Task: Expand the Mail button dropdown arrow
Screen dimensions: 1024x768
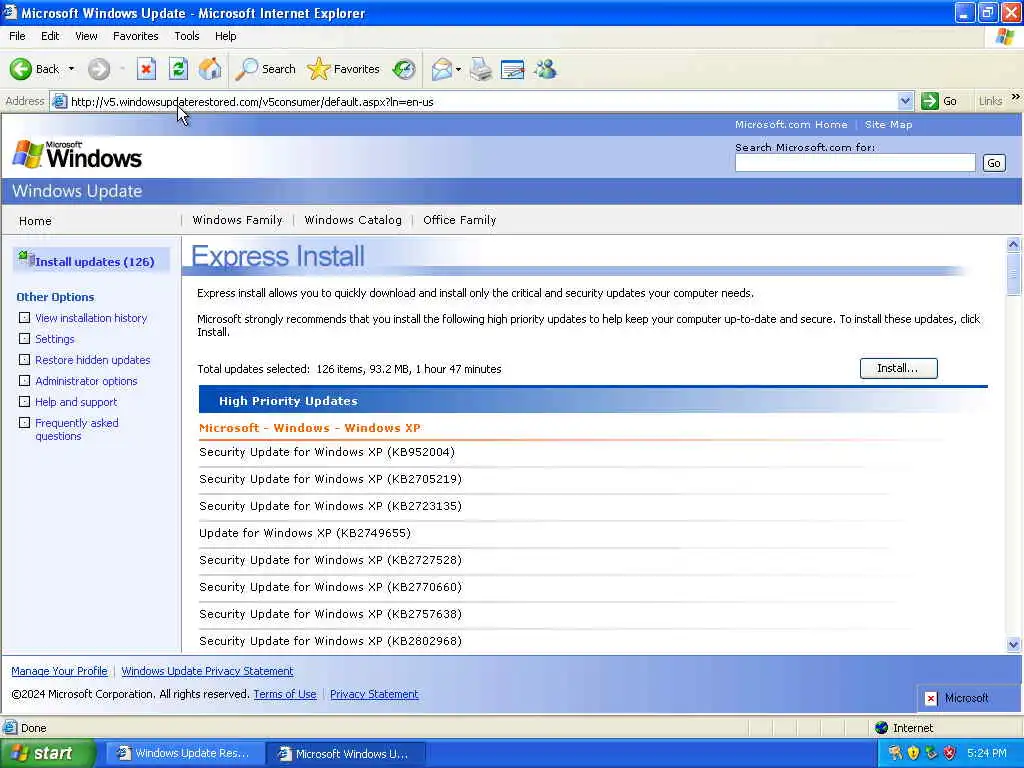Action: (458, 69)
